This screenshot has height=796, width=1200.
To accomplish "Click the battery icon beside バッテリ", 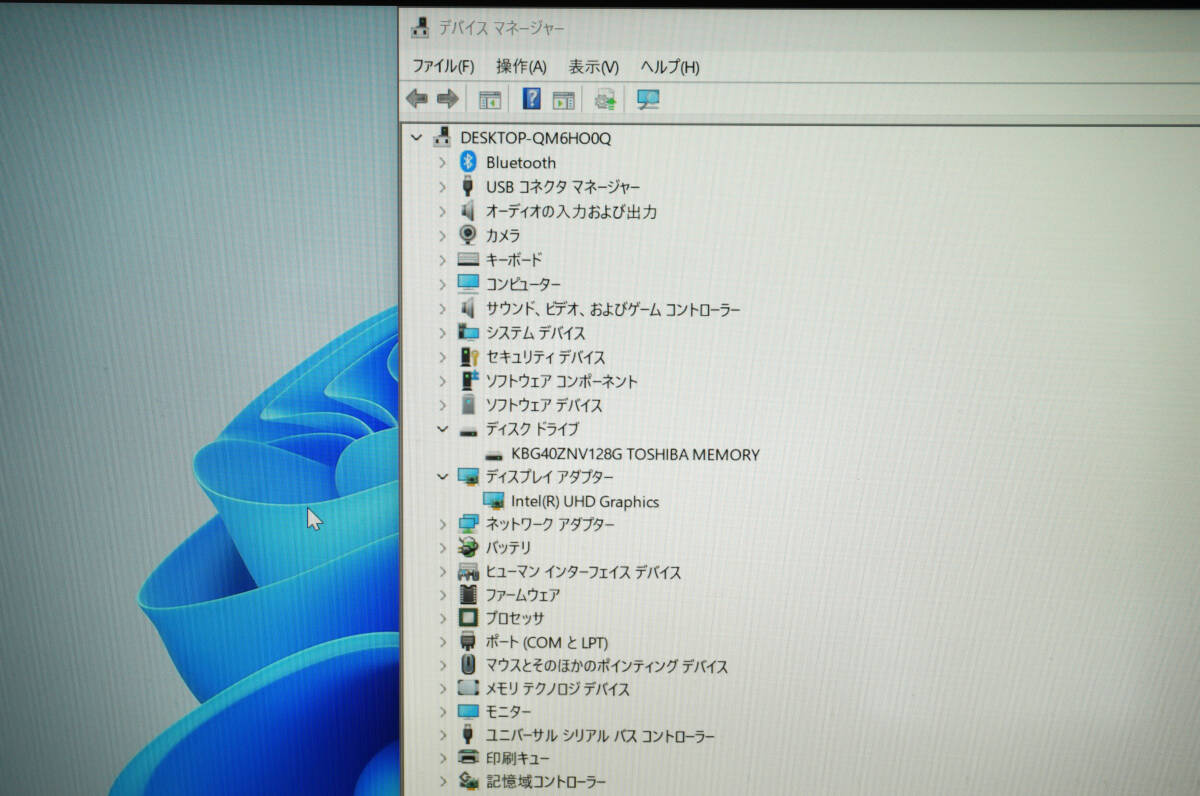I will 468,548.
